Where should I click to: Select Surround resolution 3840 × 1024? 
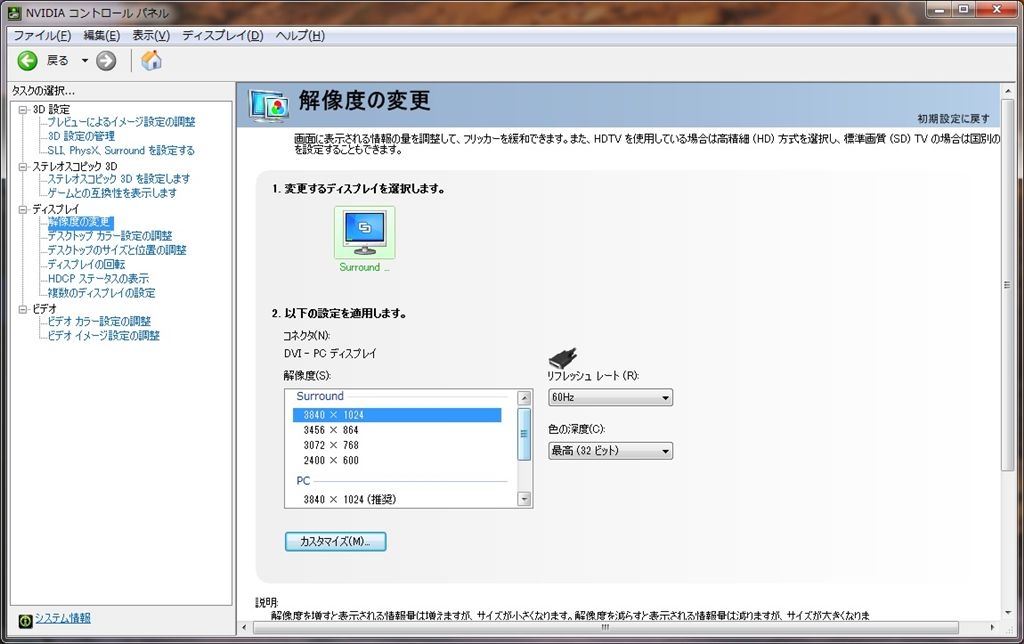[x=397, y=415]
